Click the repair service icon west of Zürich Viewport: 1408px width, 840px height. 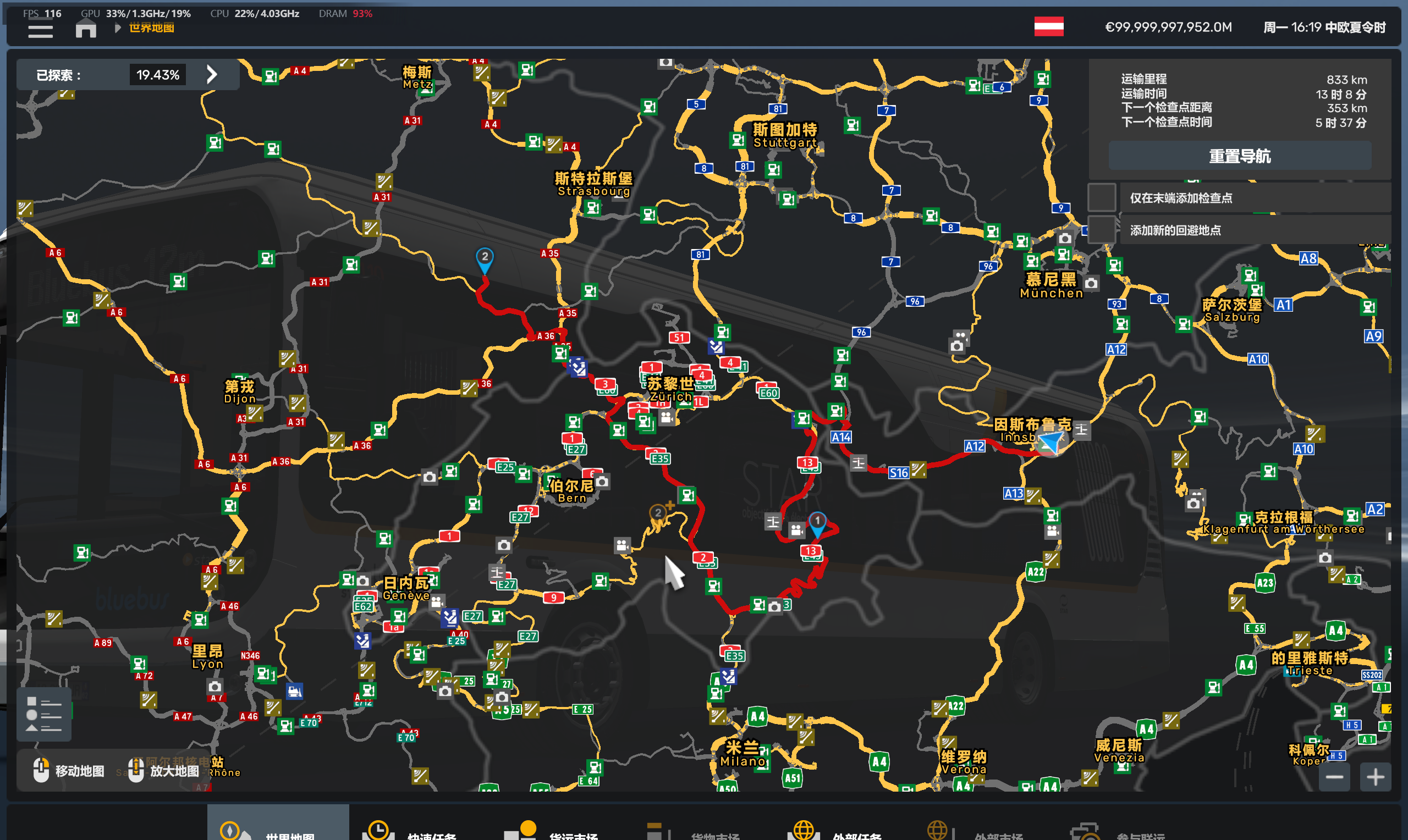coord(577,367)
